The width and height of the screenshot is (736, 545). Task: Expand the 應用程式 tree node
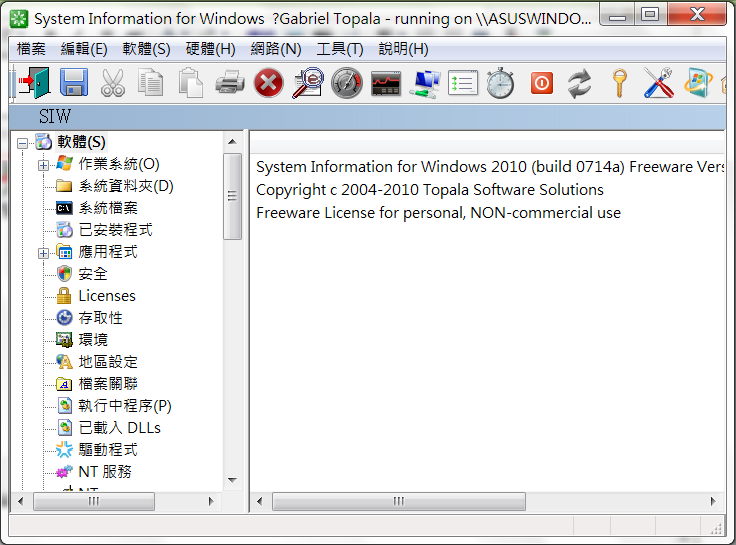pyautogui.click(x=43, y=253)
